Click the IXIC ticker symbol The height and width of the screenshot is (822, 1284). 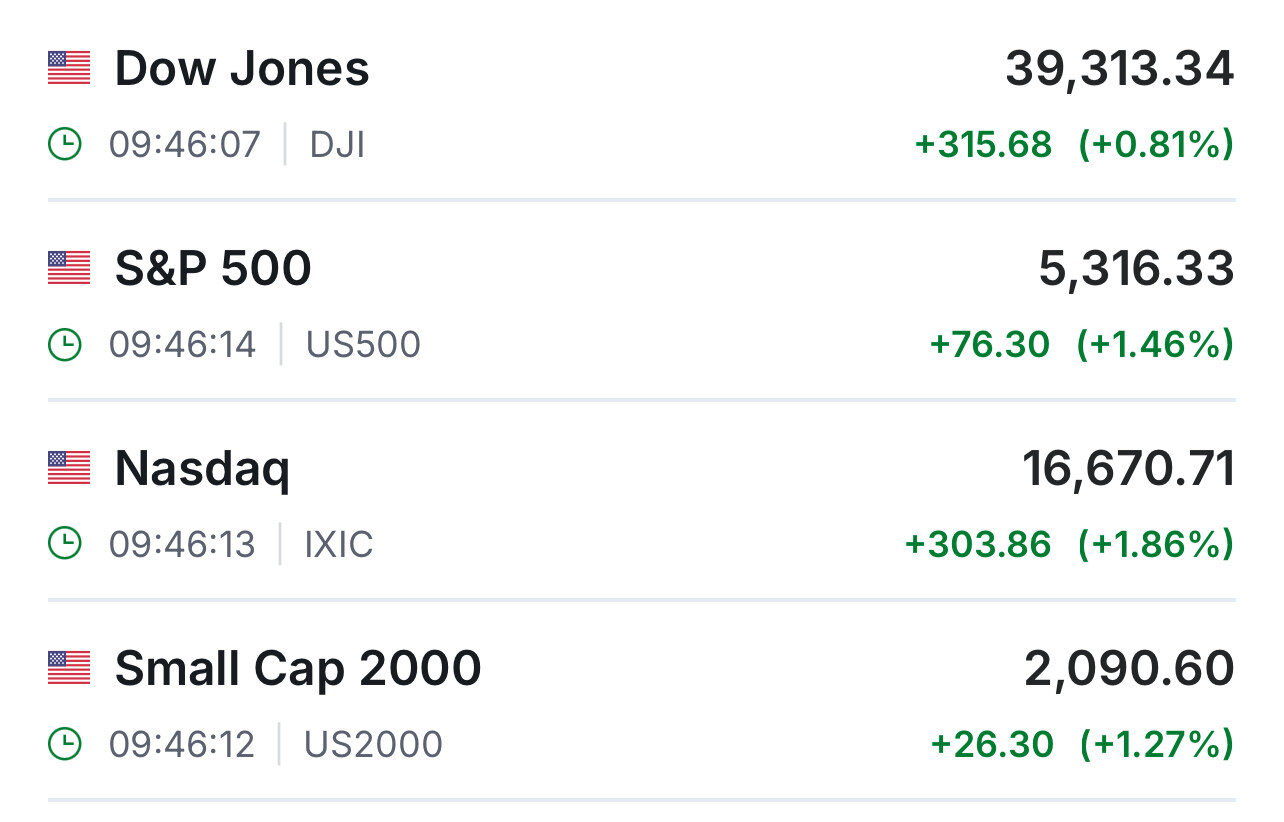tap(339, 545)
